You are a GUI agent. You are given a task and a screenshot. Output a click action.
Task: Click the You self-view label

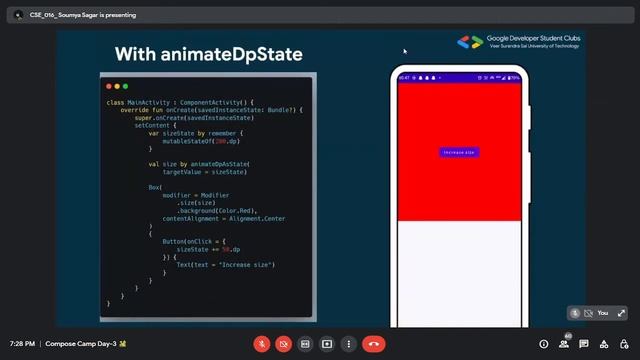[603, 313]
